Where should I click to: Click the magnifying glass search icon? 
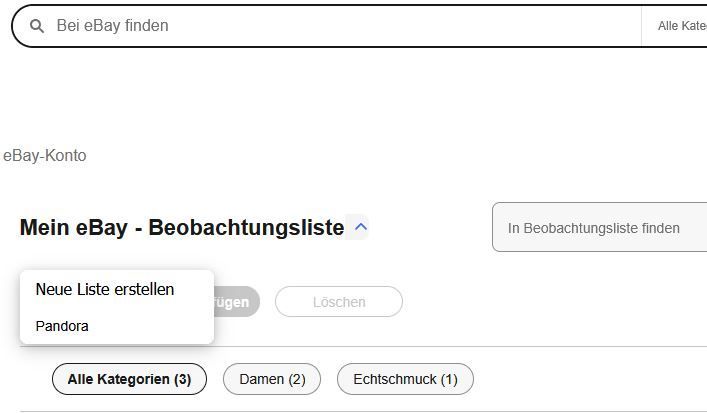[37, 26]
